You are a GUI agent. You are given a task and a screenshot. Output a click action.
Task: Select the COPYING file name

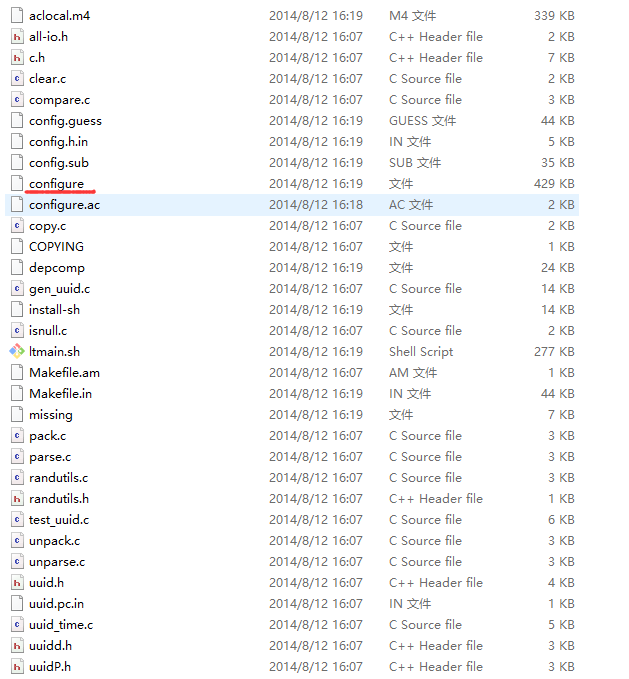(x=56, y=247)
